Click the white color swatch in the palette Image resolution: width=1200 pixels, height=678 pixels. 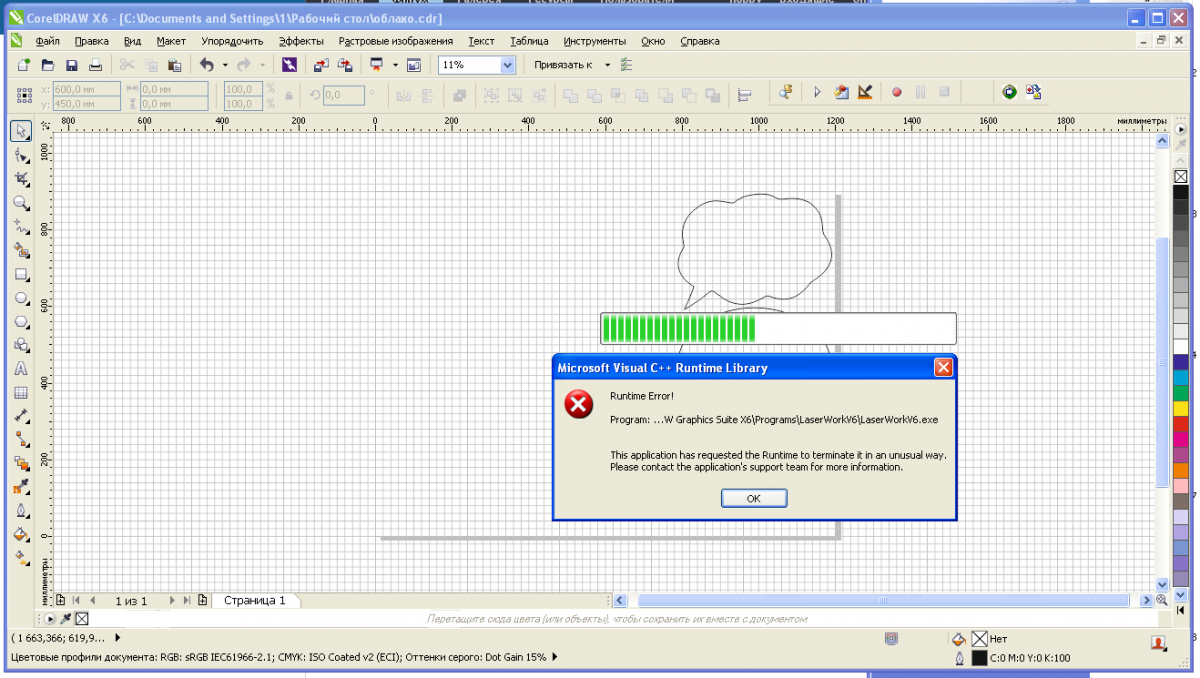point(1181,347)
